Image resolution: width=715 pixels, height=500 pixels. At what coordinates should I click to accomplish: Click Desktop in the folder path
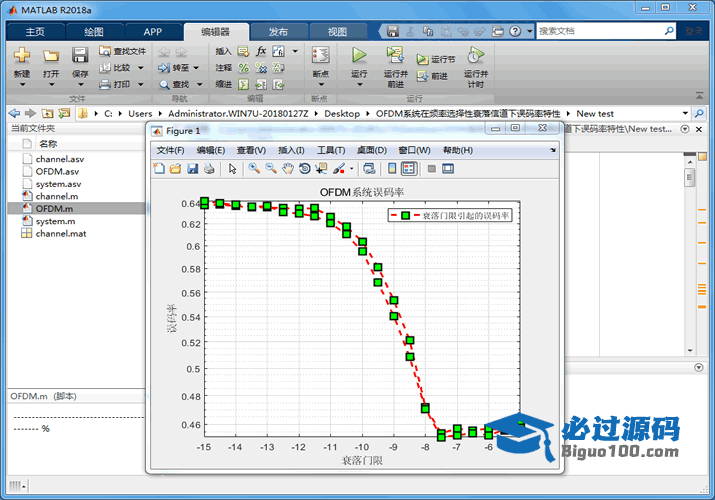[342, 113]
